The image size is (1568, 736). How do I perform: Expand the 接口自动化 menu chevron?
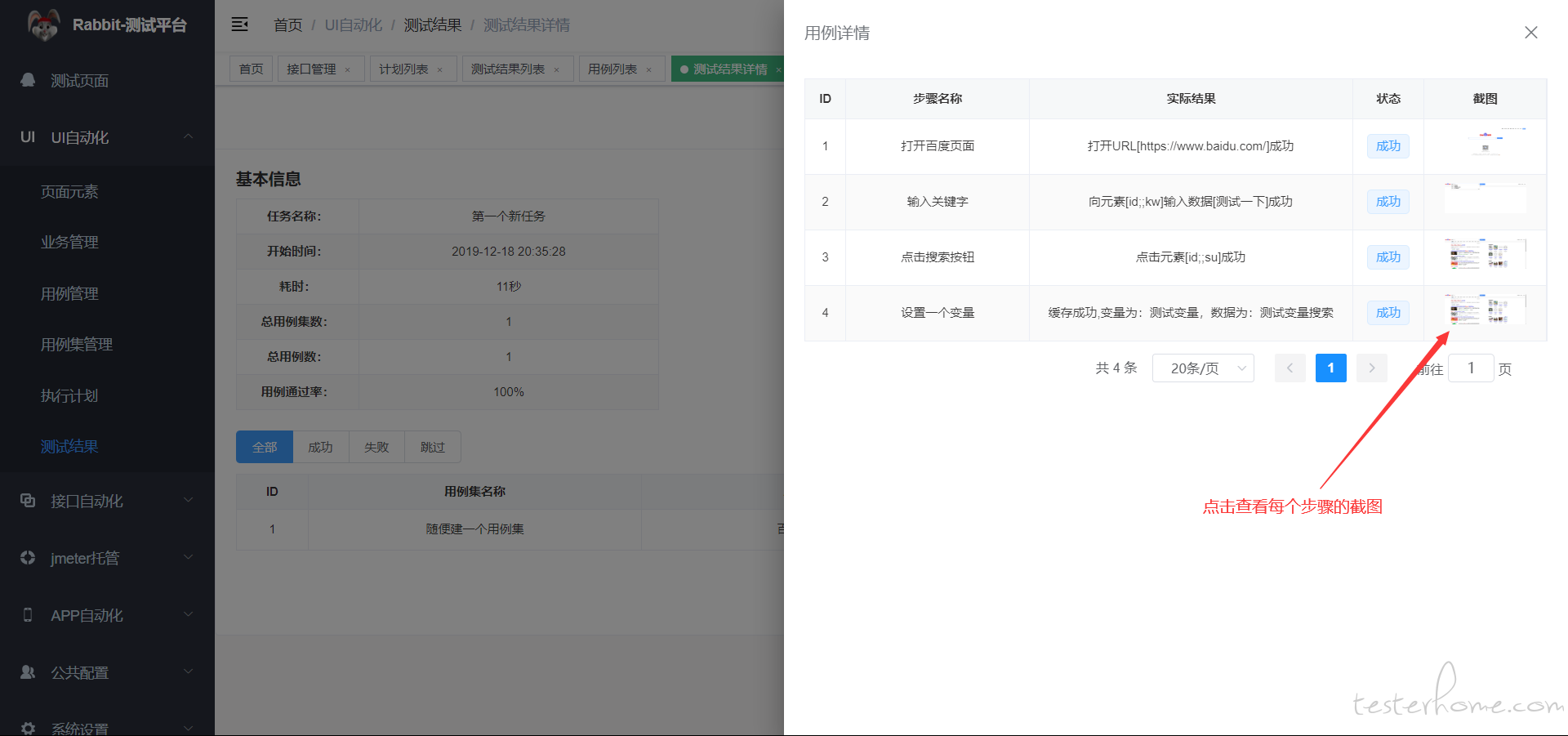tap(189, 500)
